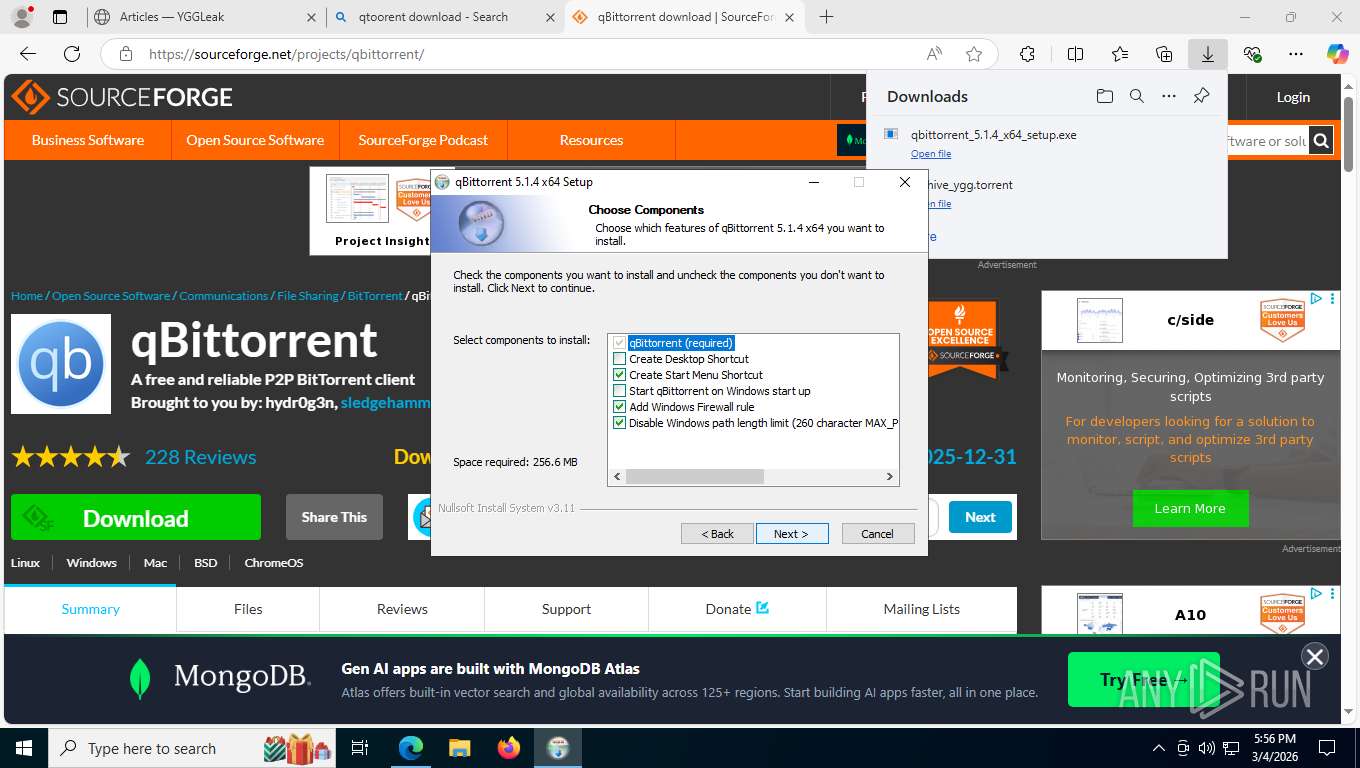This screenshot has height=768, width=1360.
Task: Open File Explorer from the taskbar
Action: (x=459, y=748)
